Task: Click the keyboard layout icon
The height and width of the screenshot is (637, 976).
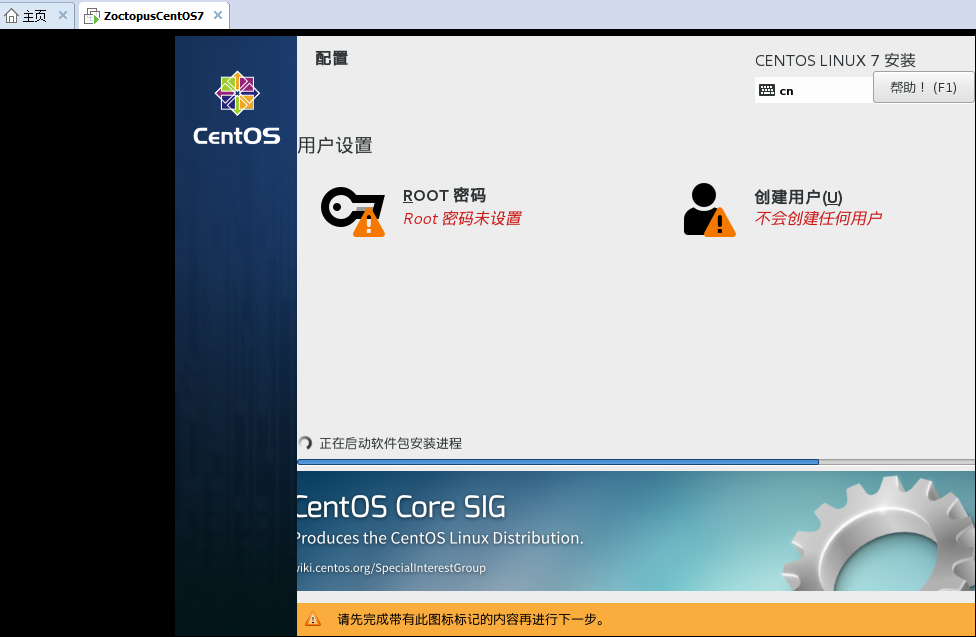Action: pos(767,90)
